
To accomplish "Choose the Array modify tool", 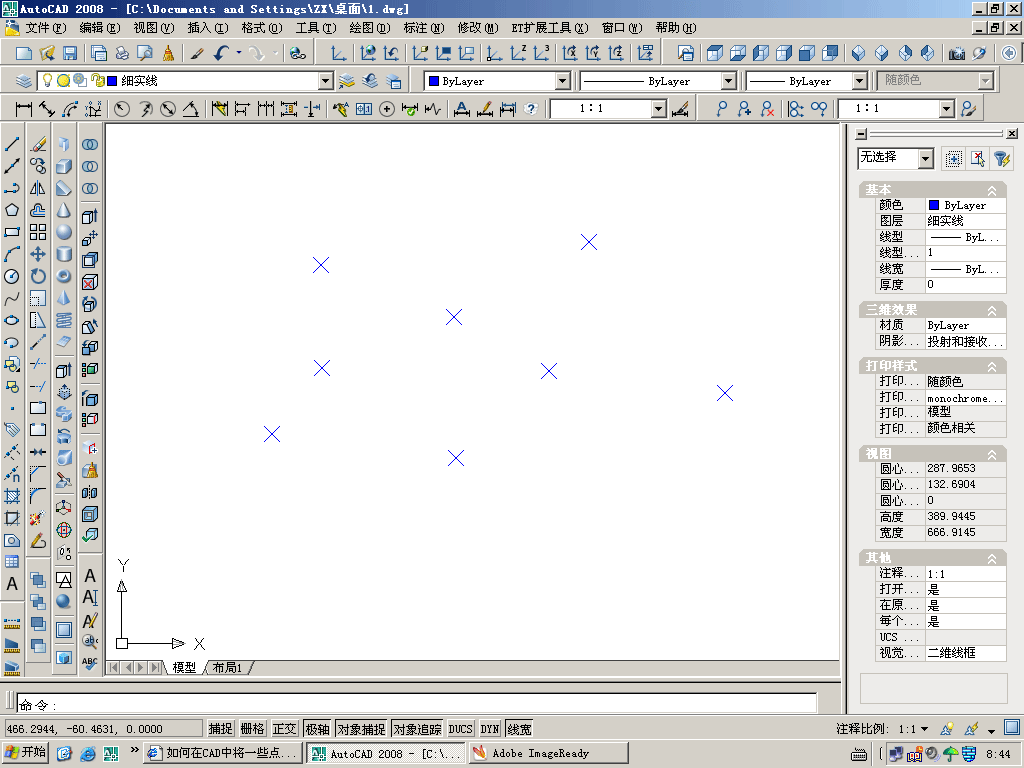I will pos(38,232).
